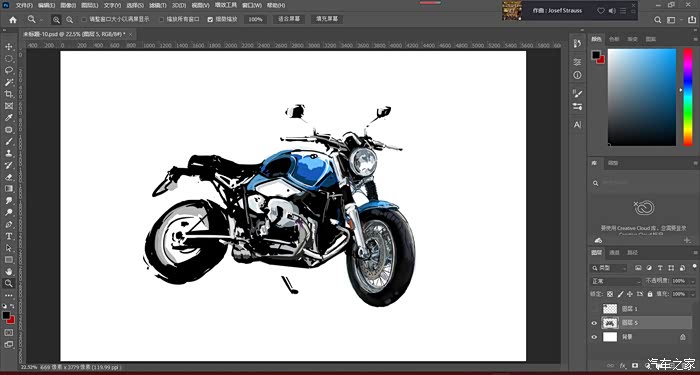Select the Brush tool
This screenshot has width=700, height=375.
click(x=8, y=142)
